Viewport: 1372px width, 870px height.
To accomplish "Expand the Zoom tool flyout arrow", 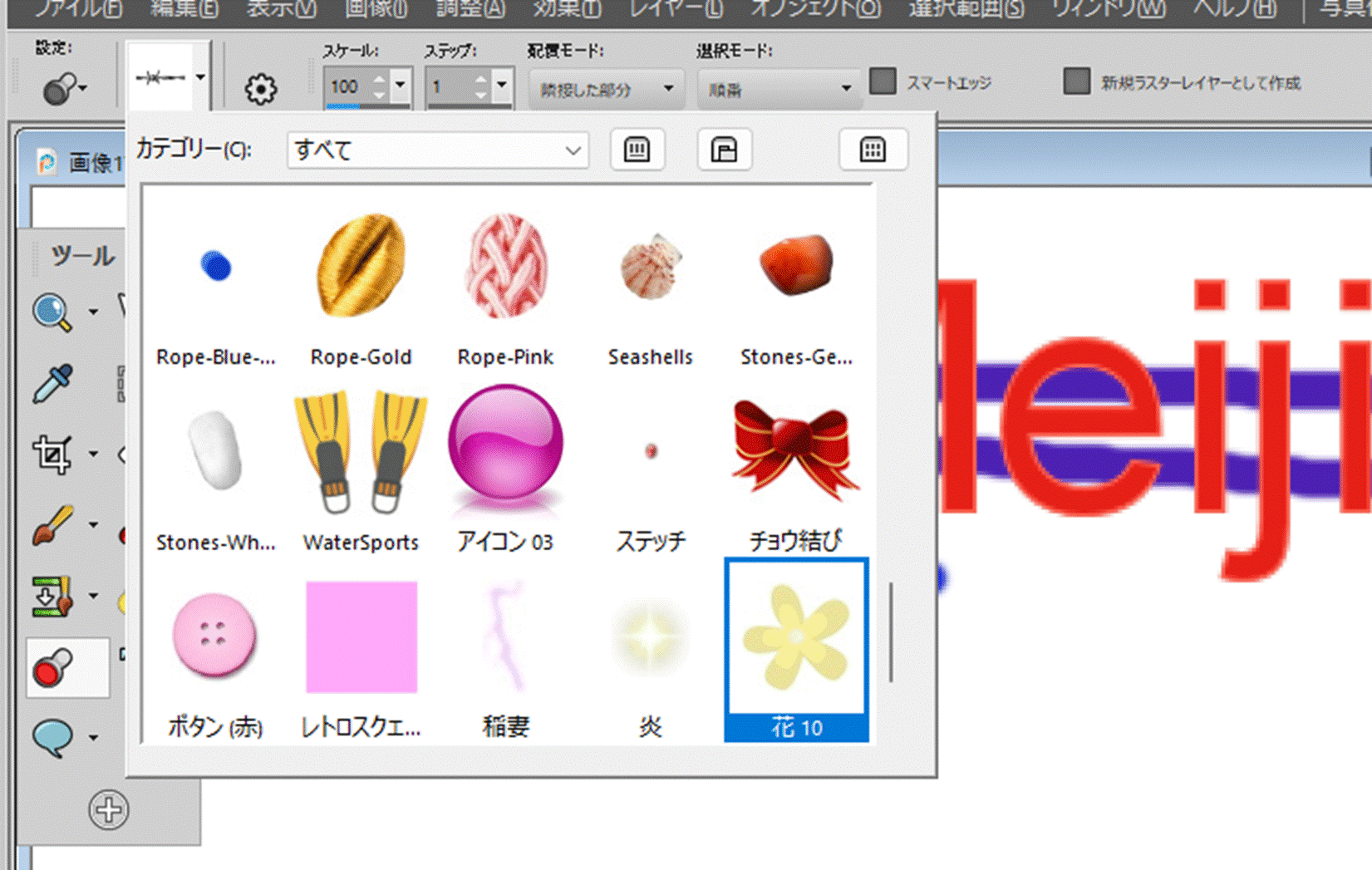I will (93, 312).
